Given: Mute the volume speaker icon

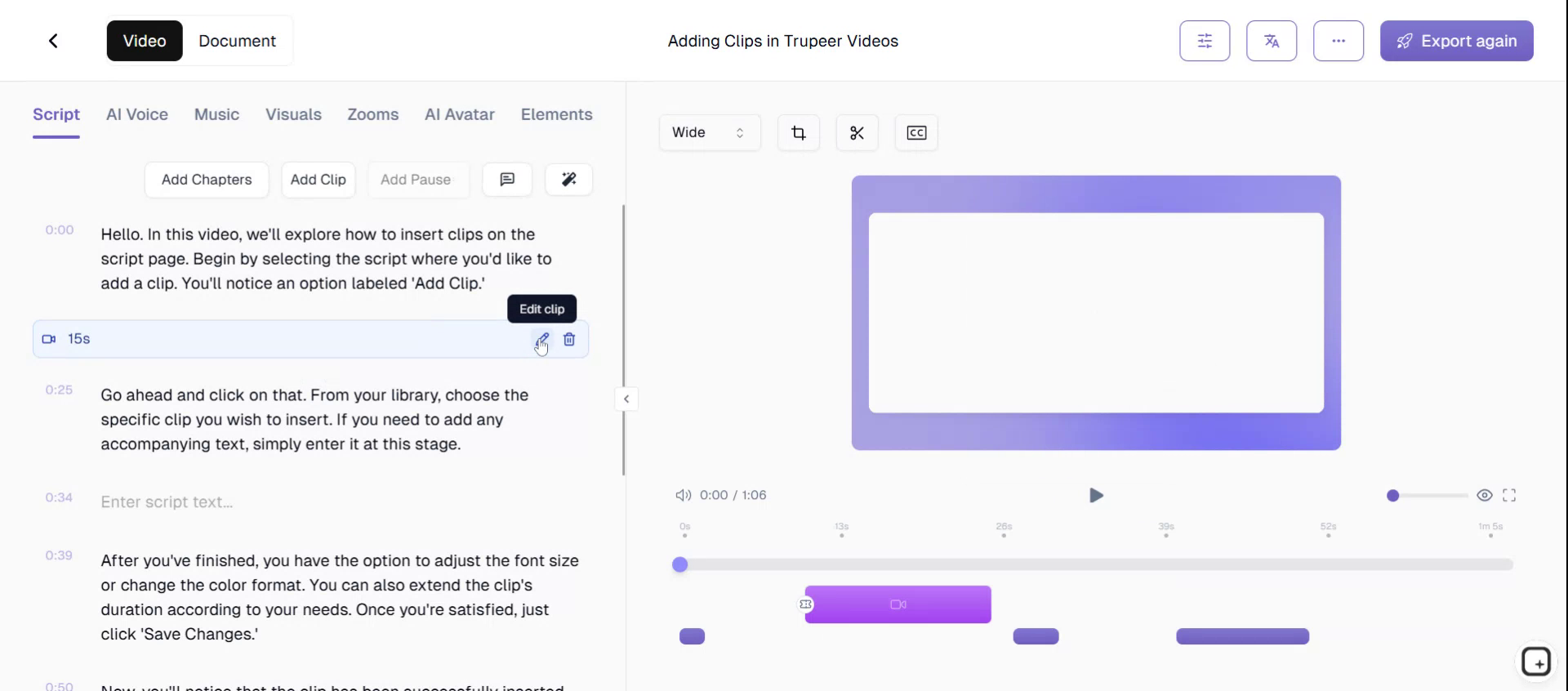Looking at the screenshot, I should click(683, 495).
